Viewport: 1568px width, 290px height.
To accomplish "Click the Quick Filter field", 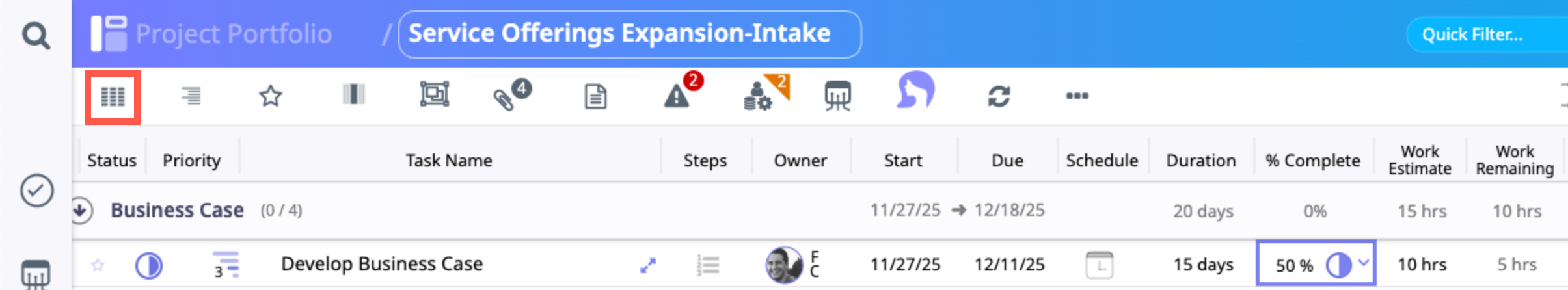I will 1483,34.
